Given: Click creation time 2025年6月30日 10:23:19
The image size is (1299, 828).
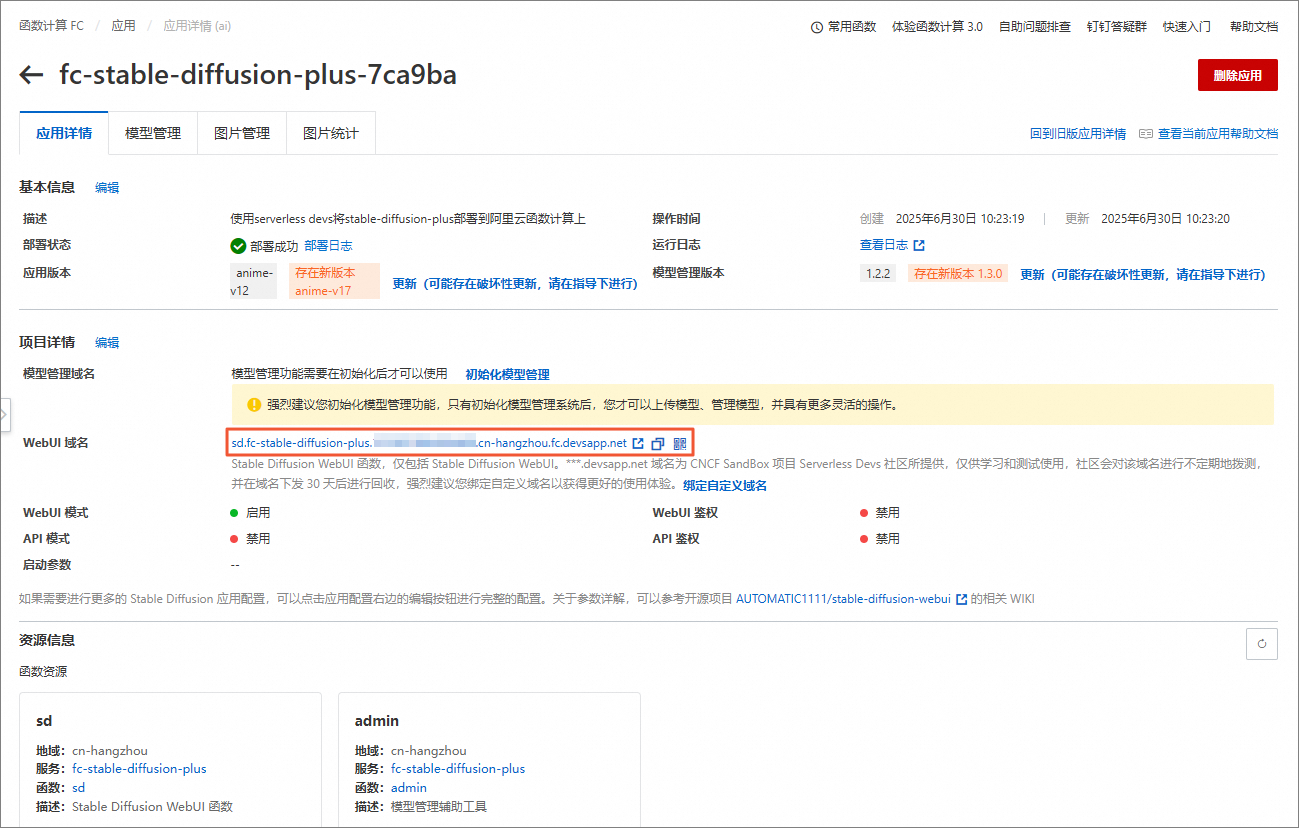Looking at the screenshot, I should pos(959,219).
